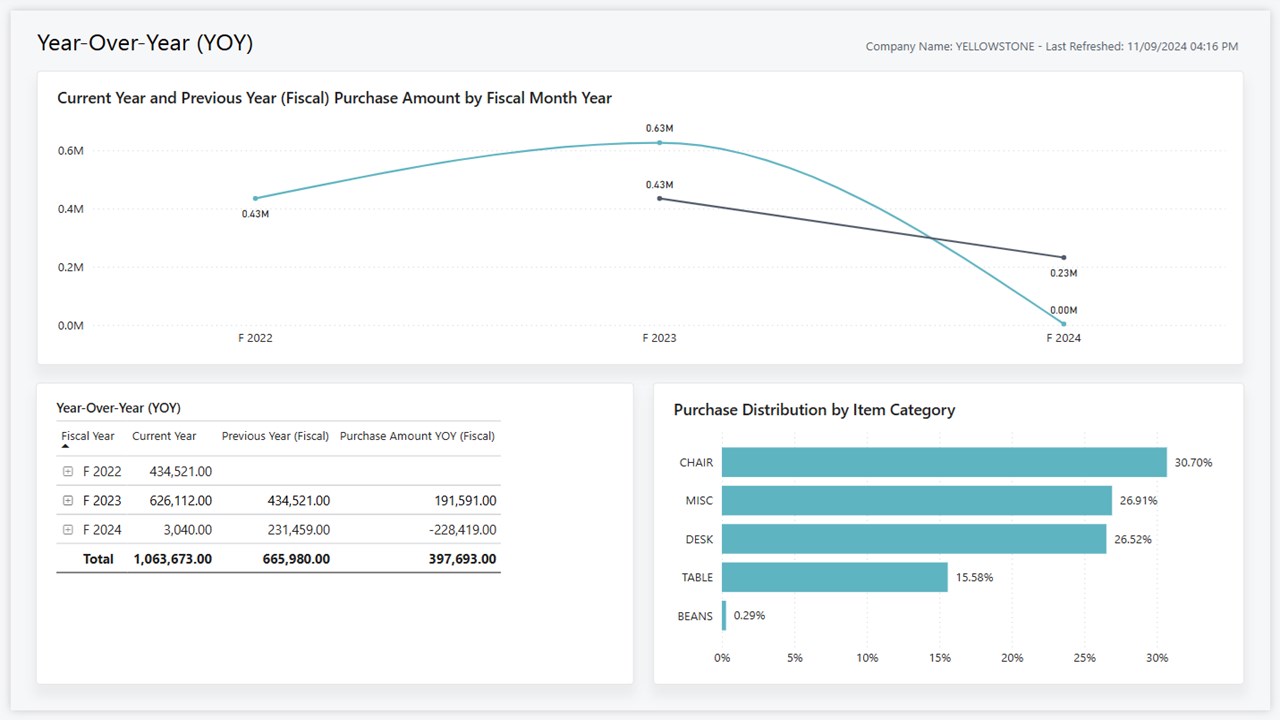Click the Total row label
This screenshot has height=720, width=1280.
[98, 559]
